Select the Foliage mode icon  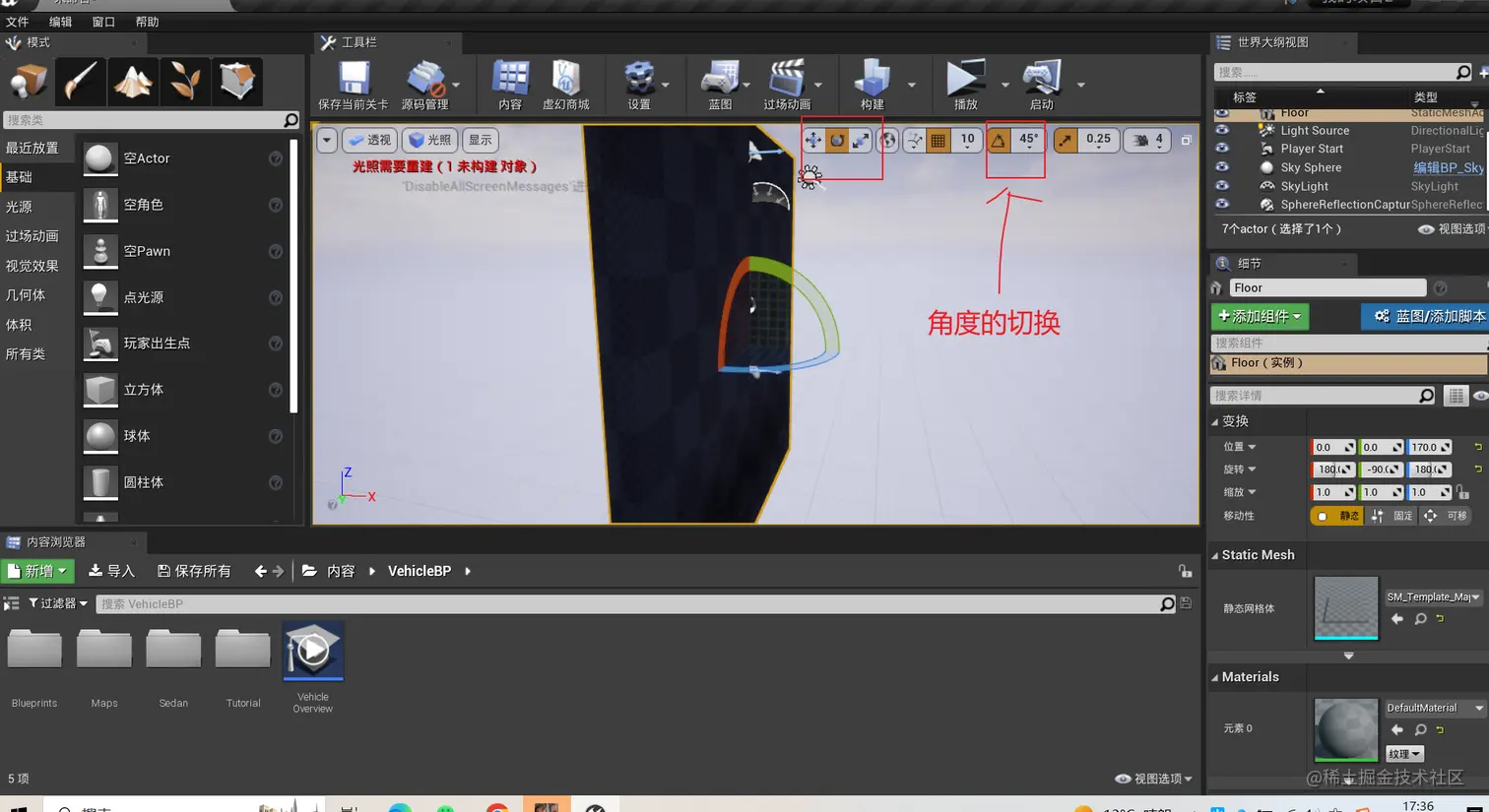coord(184,81)
